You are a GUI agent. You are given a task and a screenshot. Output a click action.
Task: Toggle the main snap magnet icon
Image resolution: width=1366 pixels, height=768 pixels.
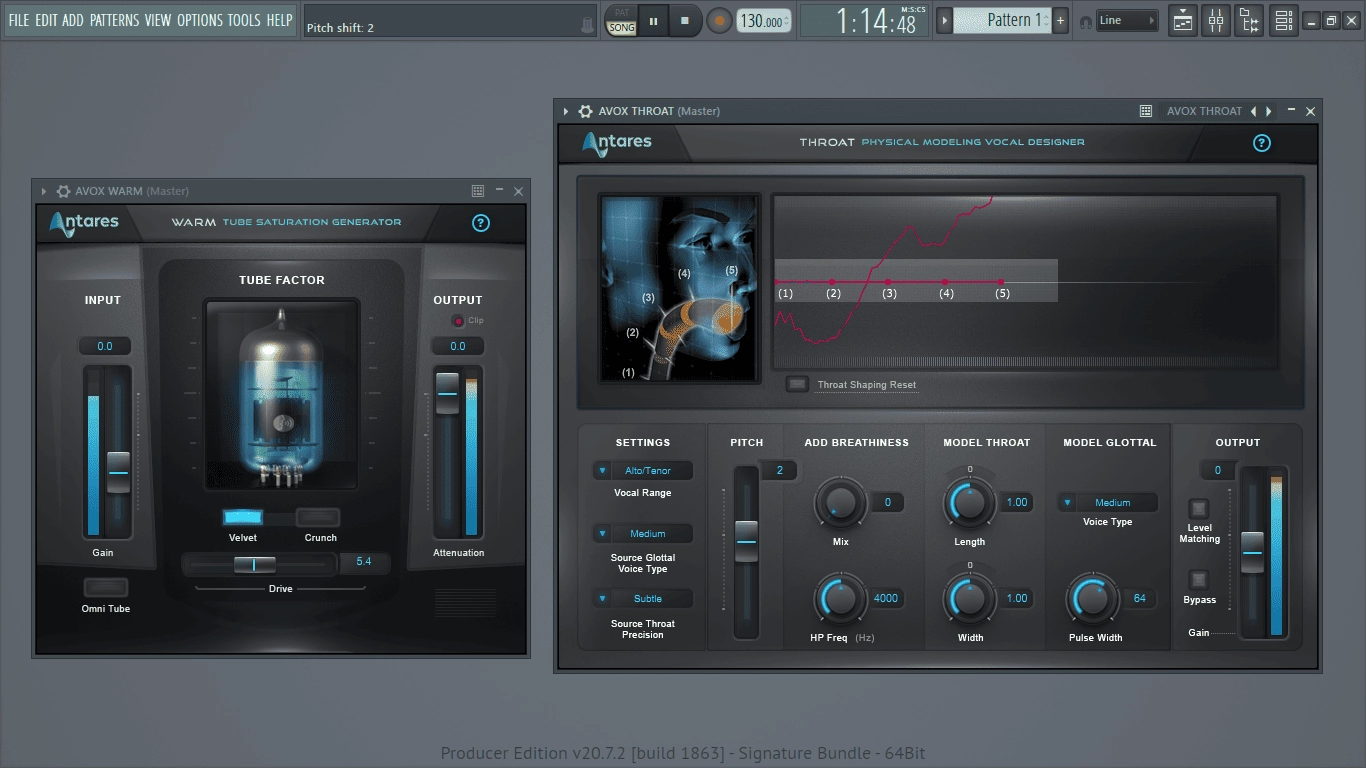pos(1085,21)
